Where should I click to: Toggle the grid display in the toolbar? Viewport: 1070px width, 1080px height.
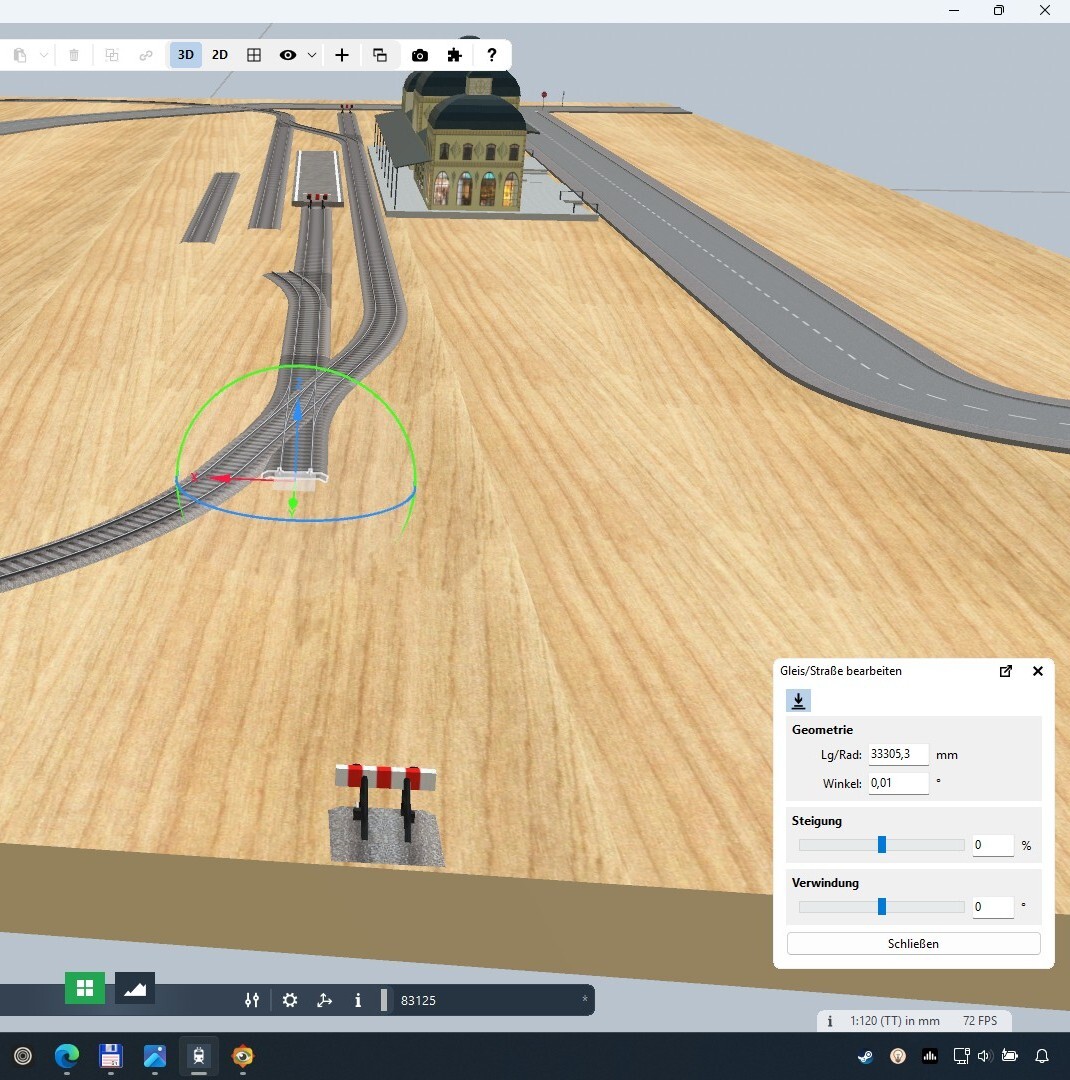tap(254, 55)
